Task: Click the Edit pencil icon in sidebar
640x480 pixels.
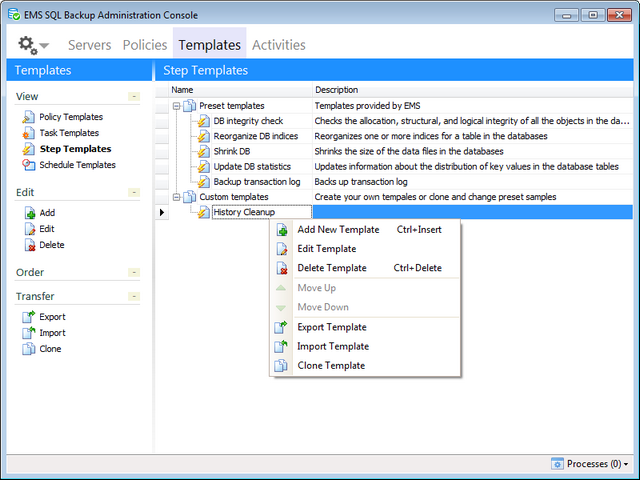Action: point(30,229)
